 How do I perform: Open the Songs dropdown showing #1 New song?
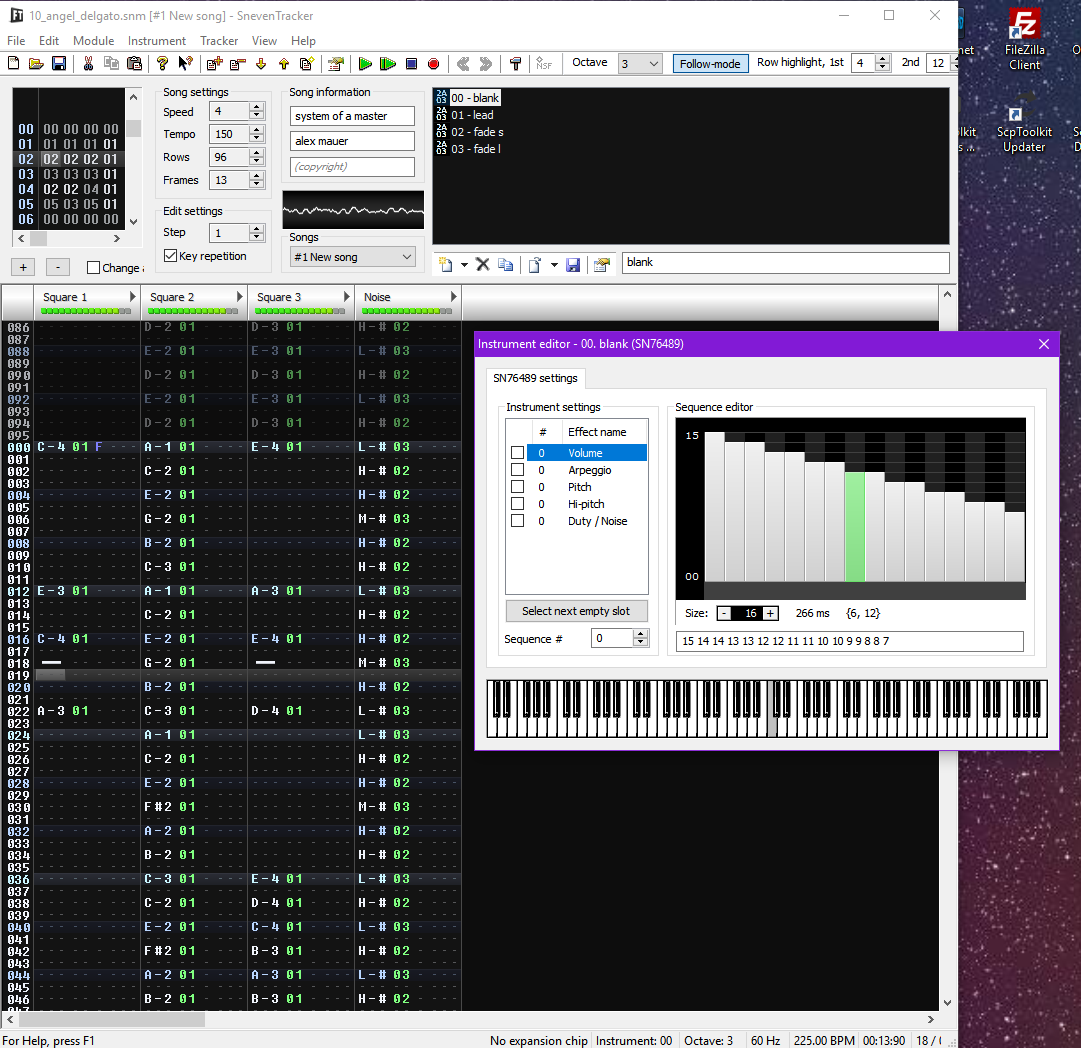353,257
